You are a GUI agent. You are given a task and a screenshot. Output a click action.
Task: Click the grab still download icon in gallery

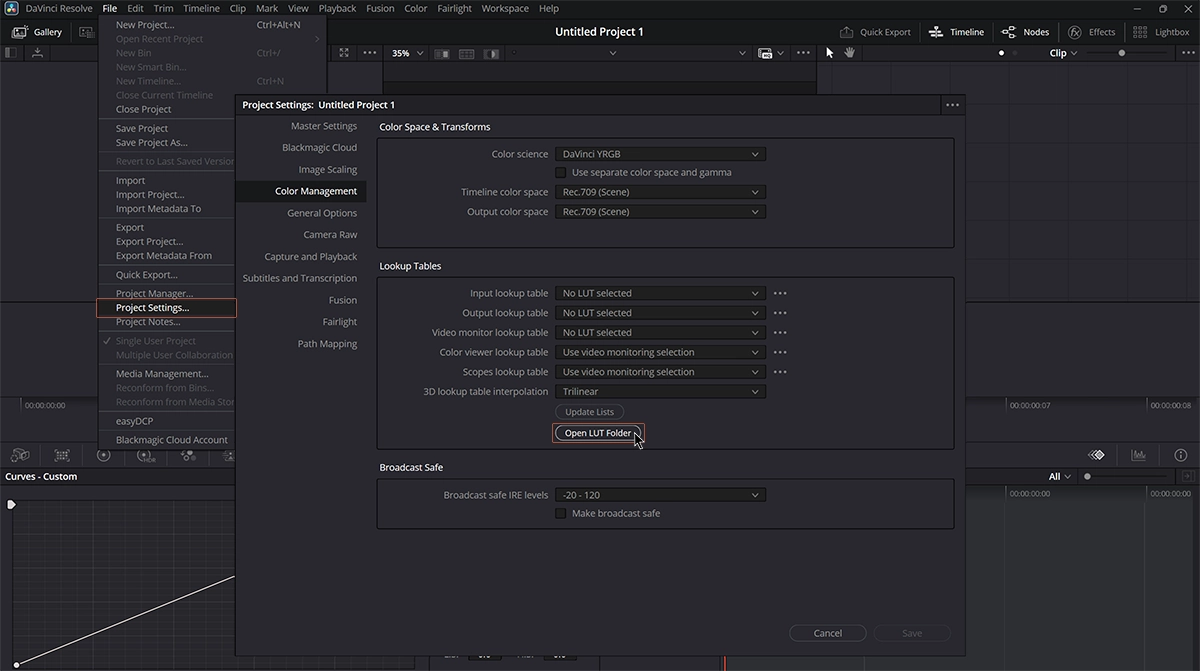click(x=37, y=53)
